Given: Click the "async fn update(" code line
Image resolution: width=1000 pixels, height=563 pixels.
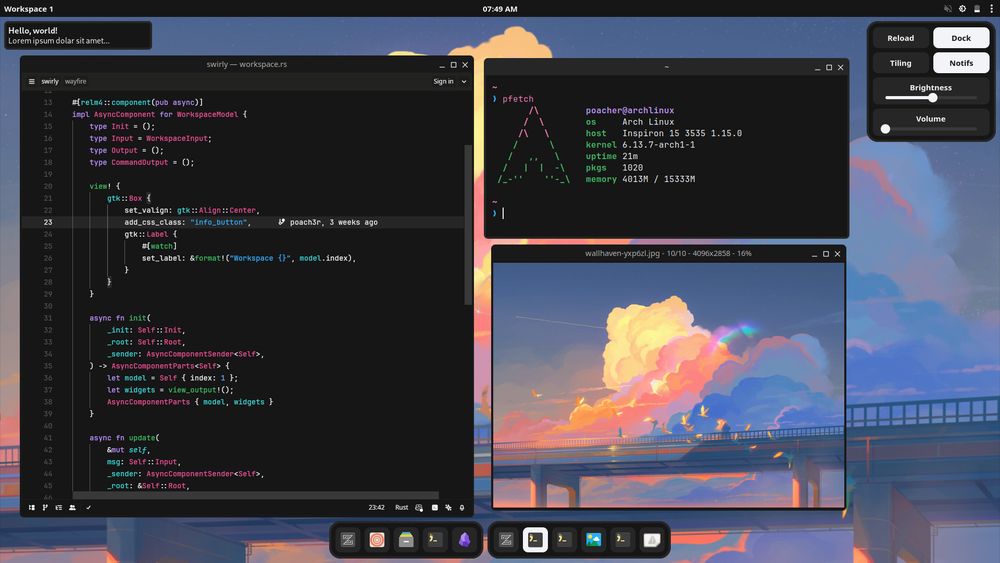Looking at the screenshot, I should pos(124,438).
